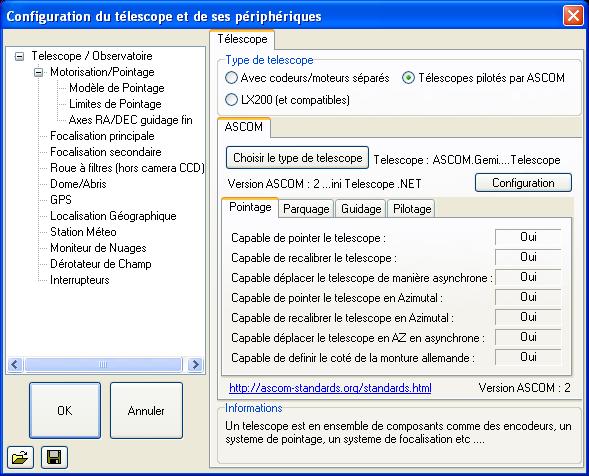Open 'Roue à filtres (hors camera CCD)' item

click(127, 168)
